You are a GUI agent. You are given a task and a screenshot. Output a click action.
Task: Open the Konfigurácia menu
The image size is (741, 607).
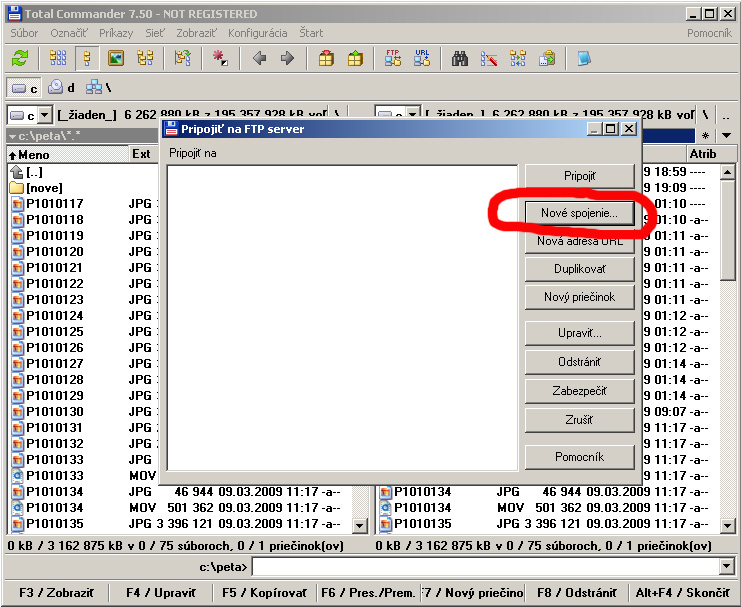point(258,33)
